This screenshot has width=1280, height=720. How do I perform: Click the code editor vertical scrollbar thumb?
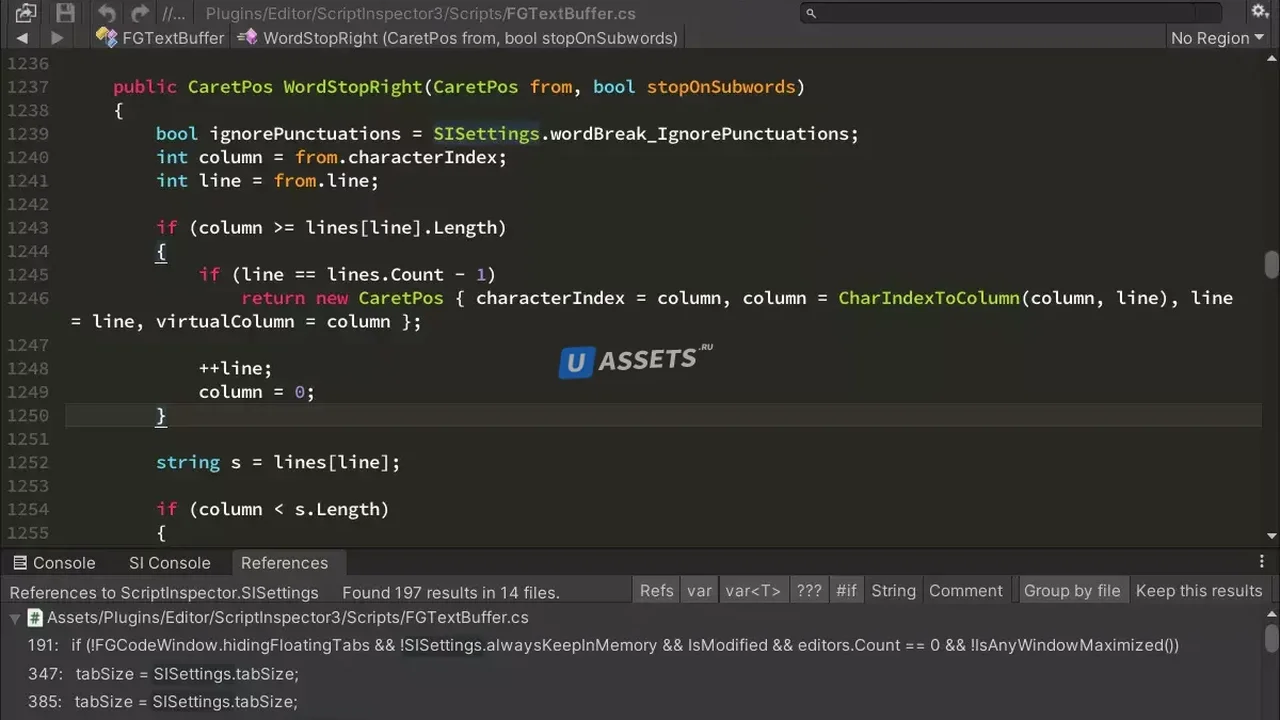point(1271,264)
